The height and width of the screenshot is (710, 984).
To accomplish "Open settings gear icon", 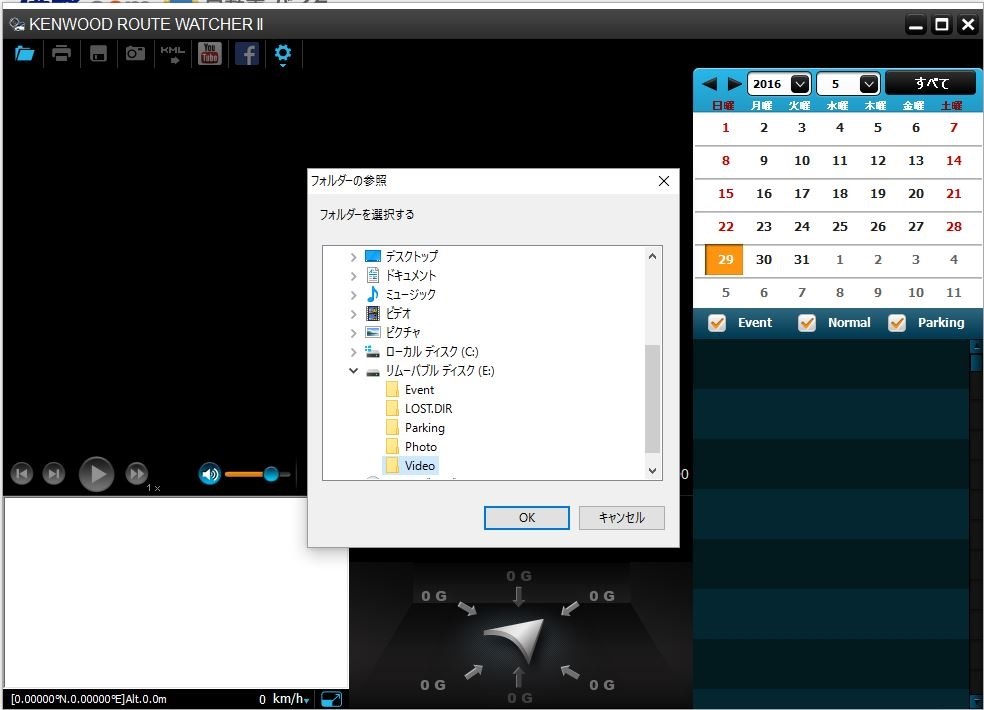I will point(283,54).
